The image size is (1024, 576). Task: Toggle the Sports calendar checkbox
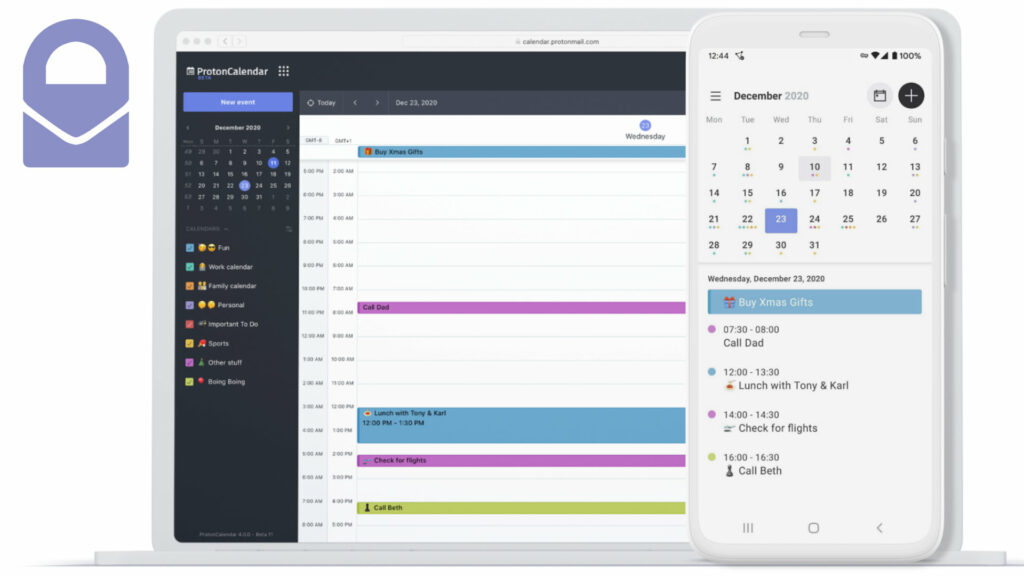(x=189, y=344)
